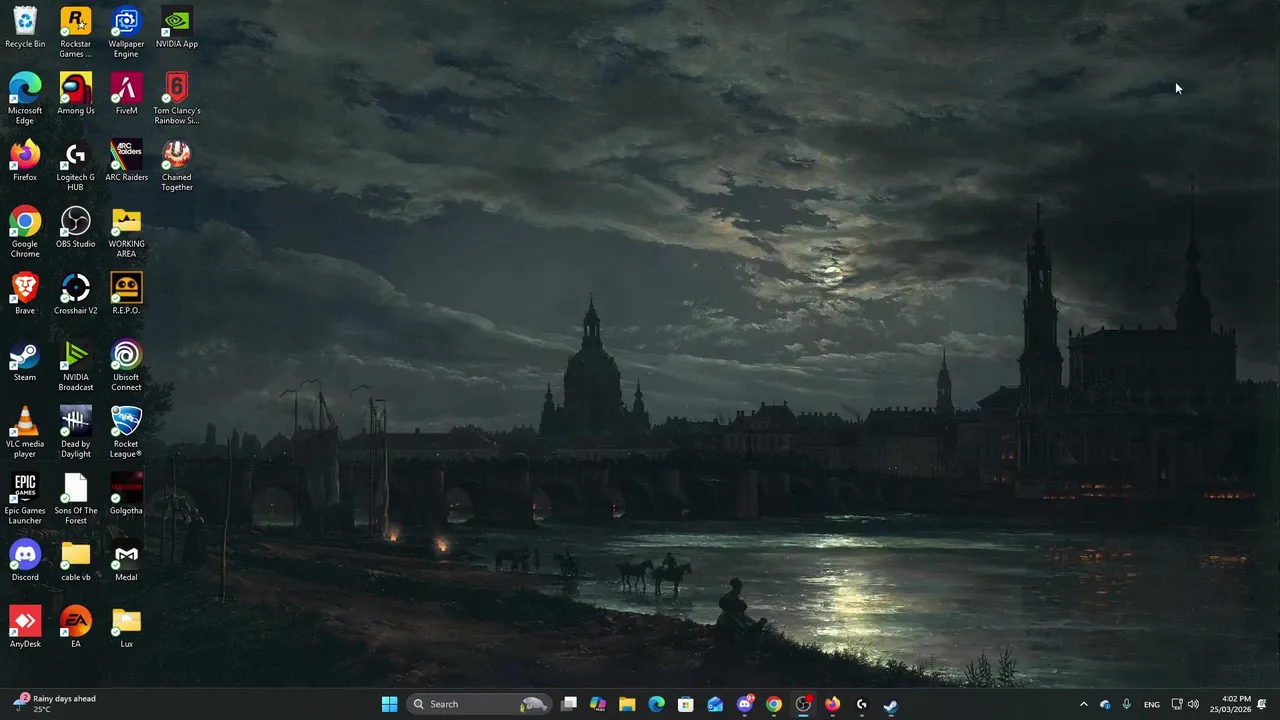Open Wallpaper Engine desktop shortcut

(126, 33)
